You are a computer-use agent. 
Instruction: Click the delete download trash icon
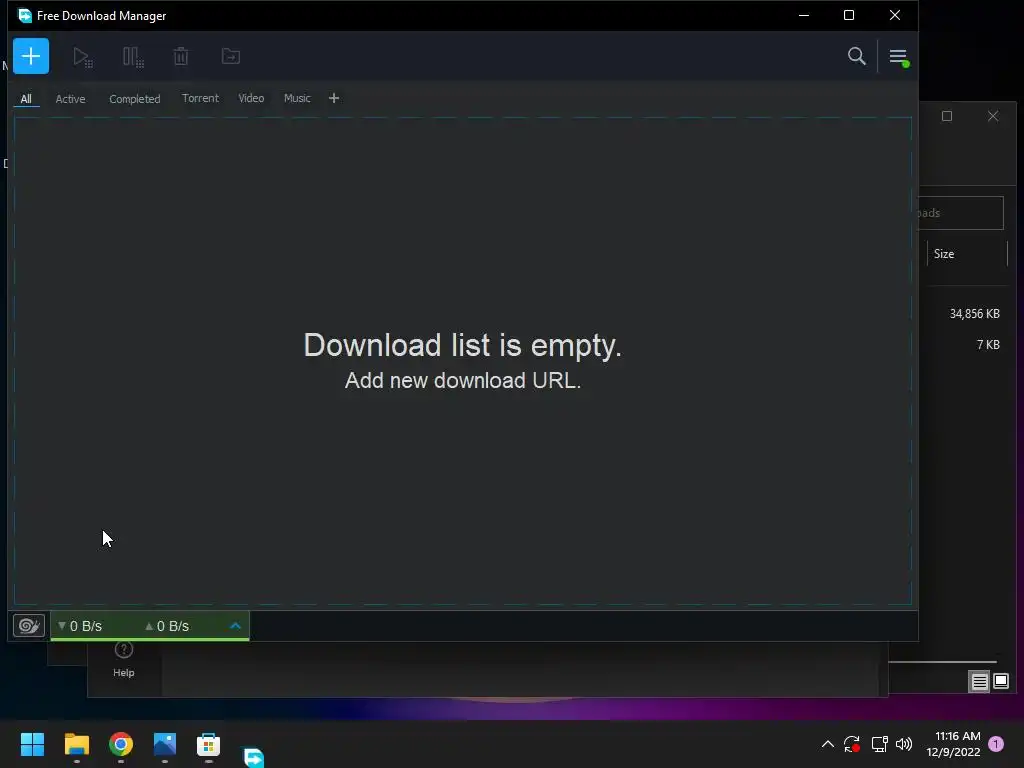coord(181,57)
